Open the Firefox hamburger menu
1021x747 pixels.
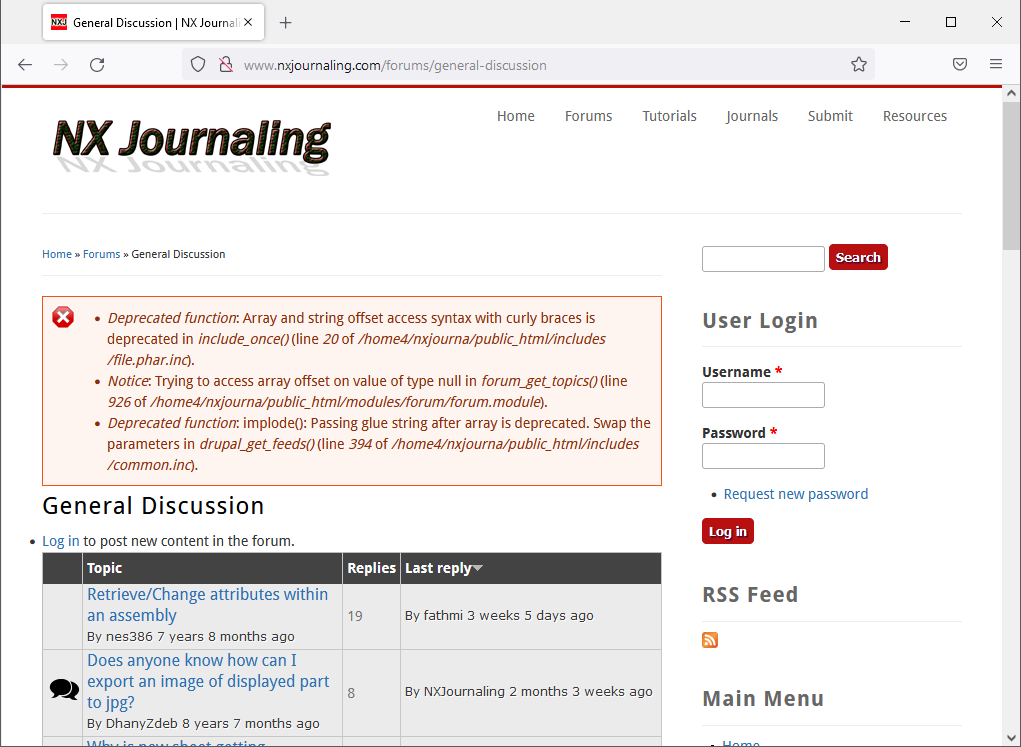996,64
